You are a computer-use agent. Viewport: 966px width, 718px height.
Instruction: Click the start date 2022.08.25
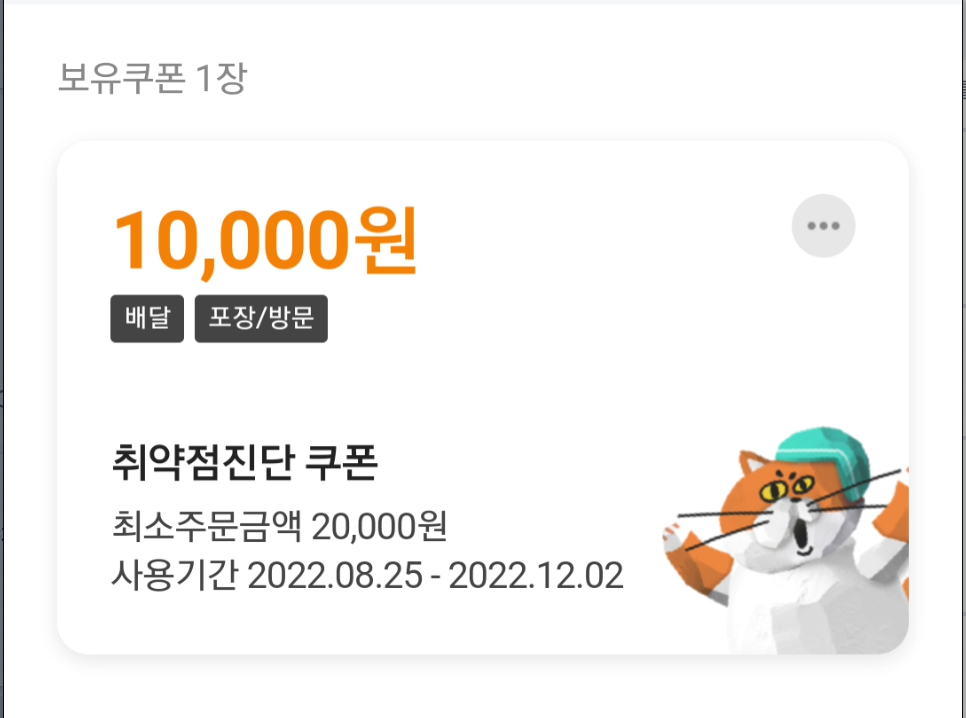click(x=335, y=576)
